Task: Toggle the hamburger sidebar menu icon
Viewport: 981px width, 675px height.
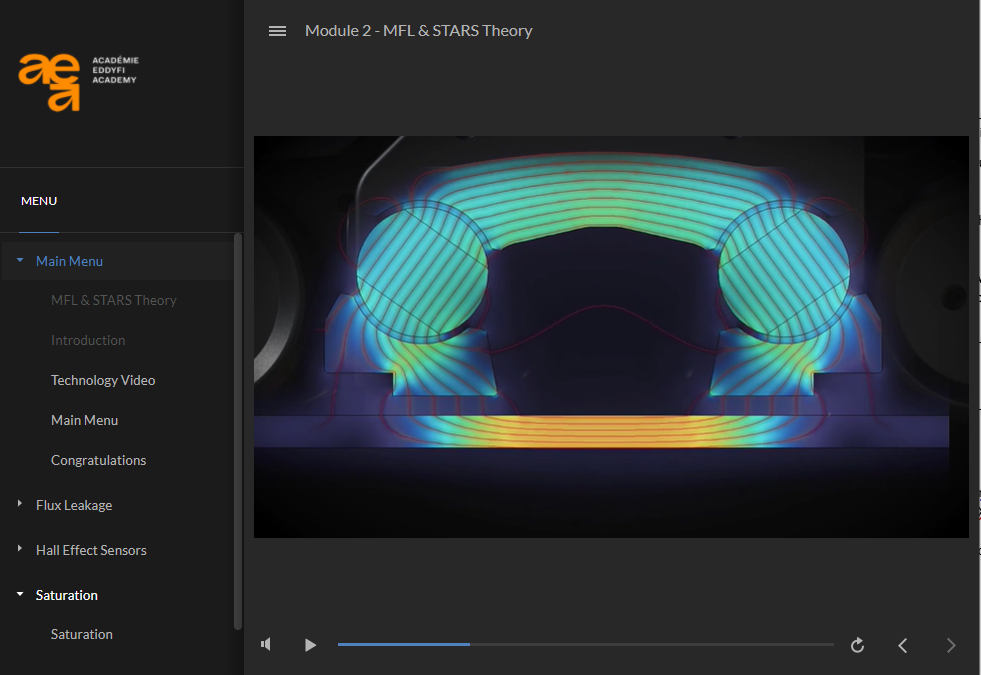Action: (x=277, y=31)
